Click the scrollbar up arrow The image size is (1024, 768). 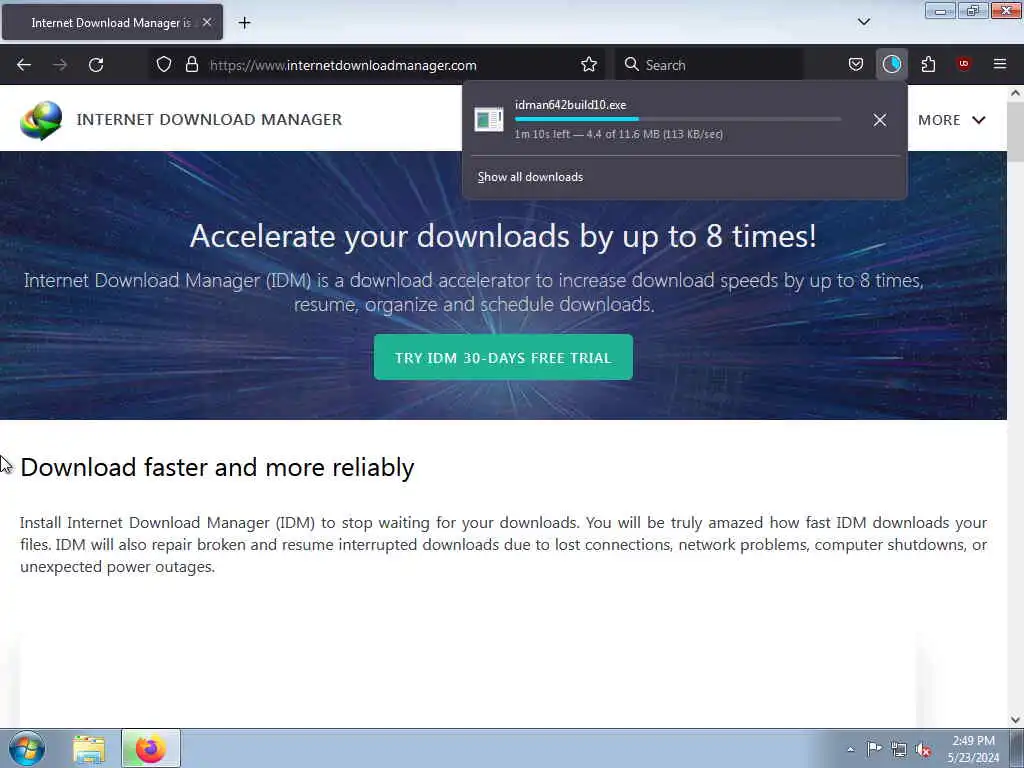[1016, 93]
